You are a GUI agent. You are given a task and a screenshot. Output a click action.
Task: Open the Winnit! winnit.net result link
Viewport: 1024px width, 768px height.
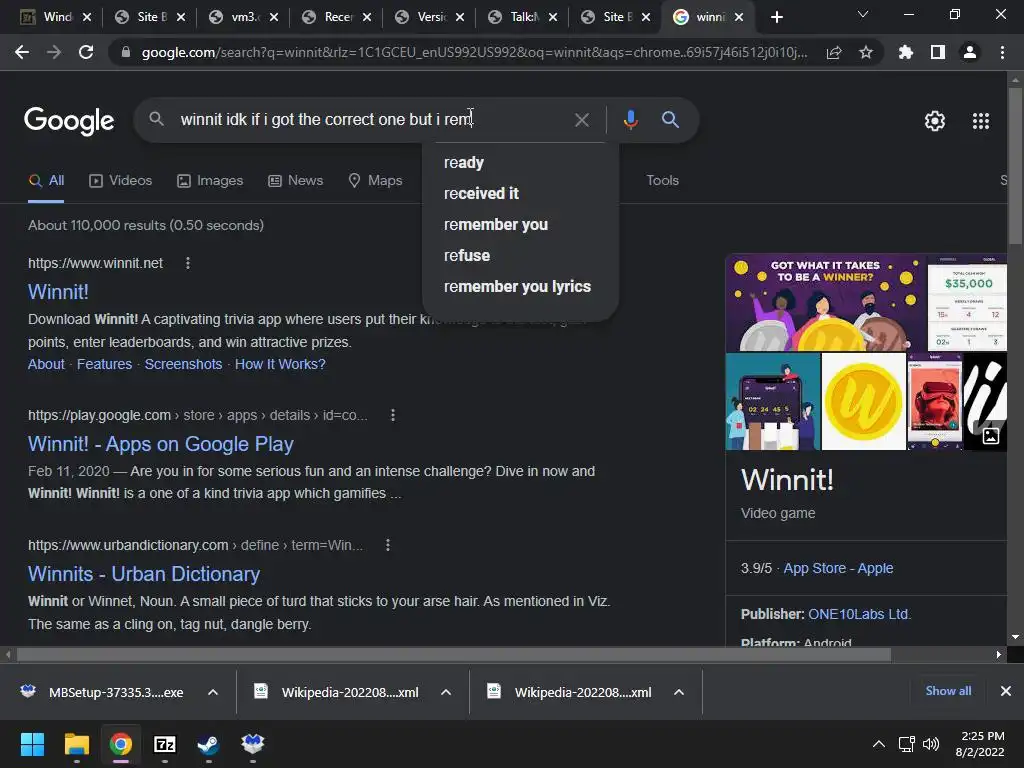58,292
